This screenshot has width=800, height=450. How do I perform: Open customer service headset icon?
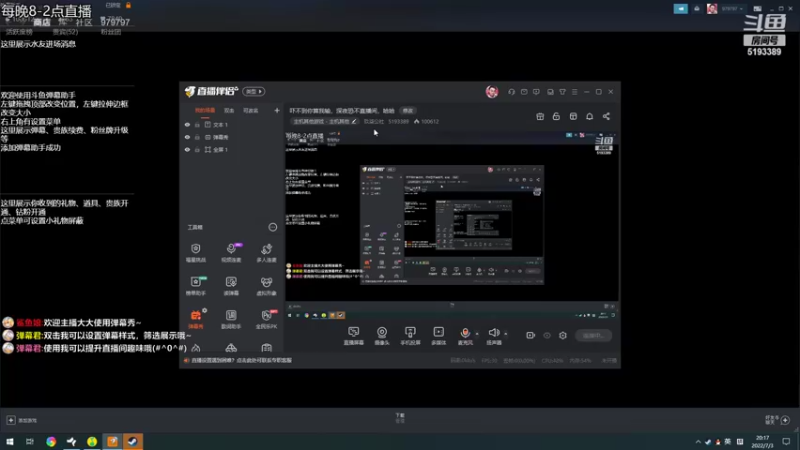pos(511,92)
